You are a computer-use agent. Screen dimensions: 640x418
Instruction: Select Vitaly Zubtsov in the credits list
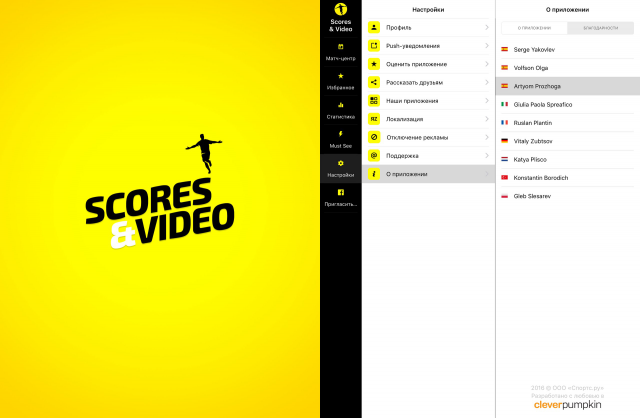tap(568, 141)
